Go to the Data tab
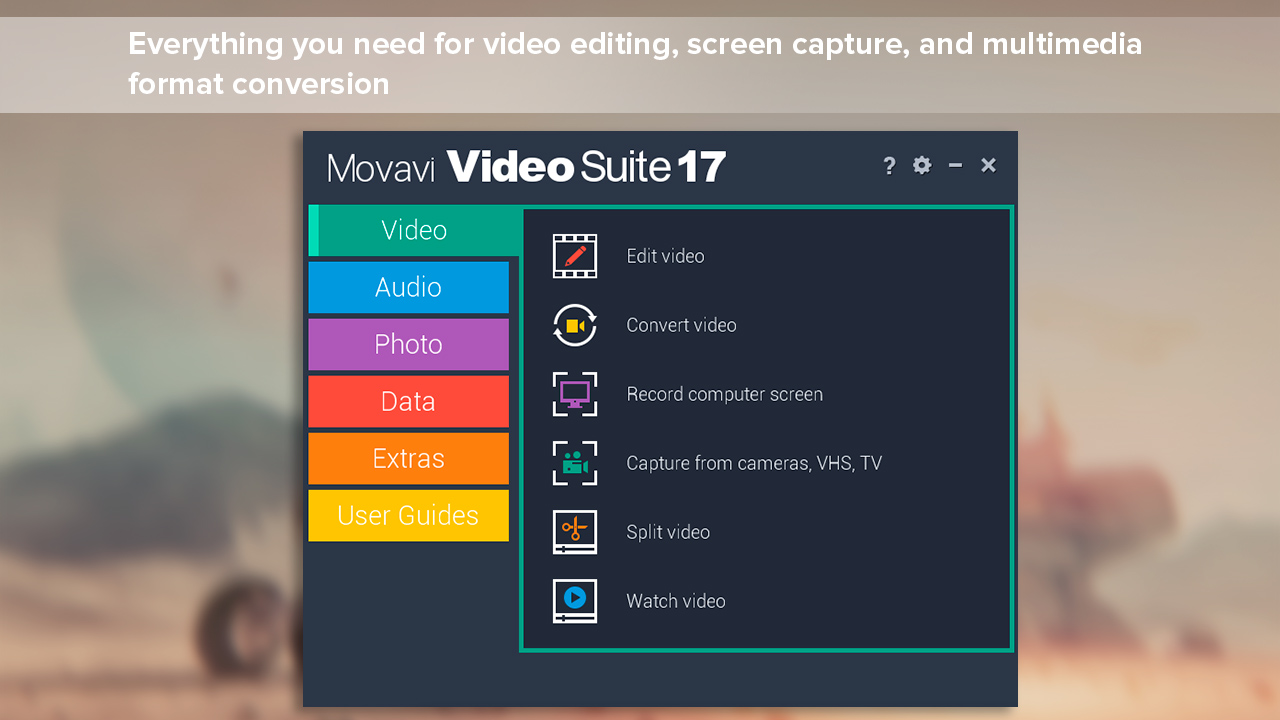The width and height of the screenshot is (1280, 720). [408, 401]
